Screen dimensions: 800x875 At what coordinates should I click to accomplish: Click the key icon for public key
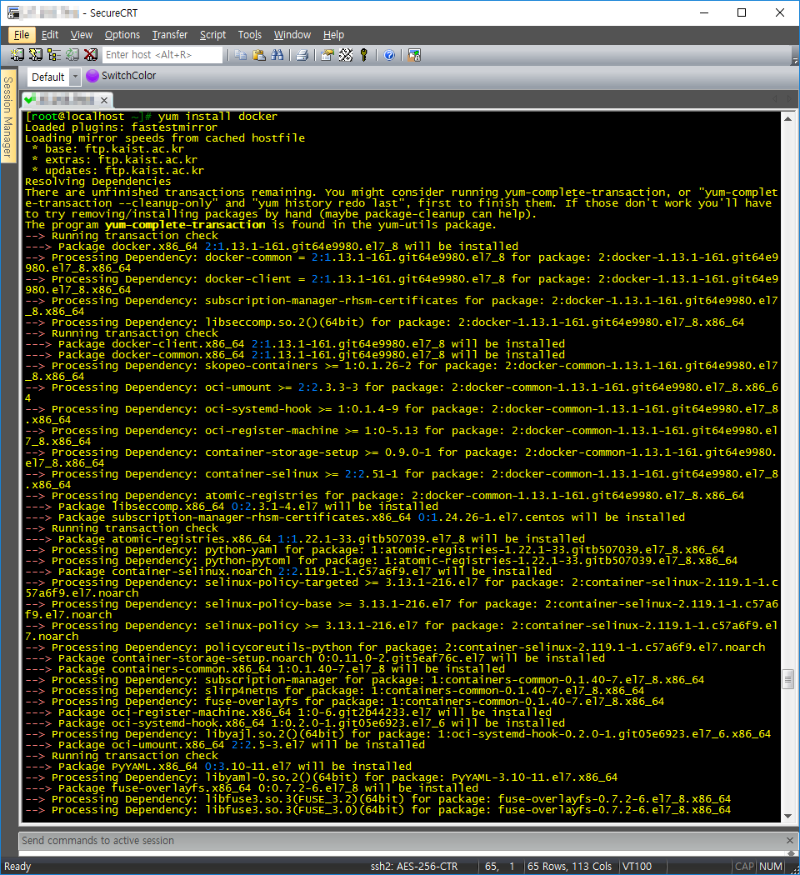pyautogui.click(x=364, y=55)
